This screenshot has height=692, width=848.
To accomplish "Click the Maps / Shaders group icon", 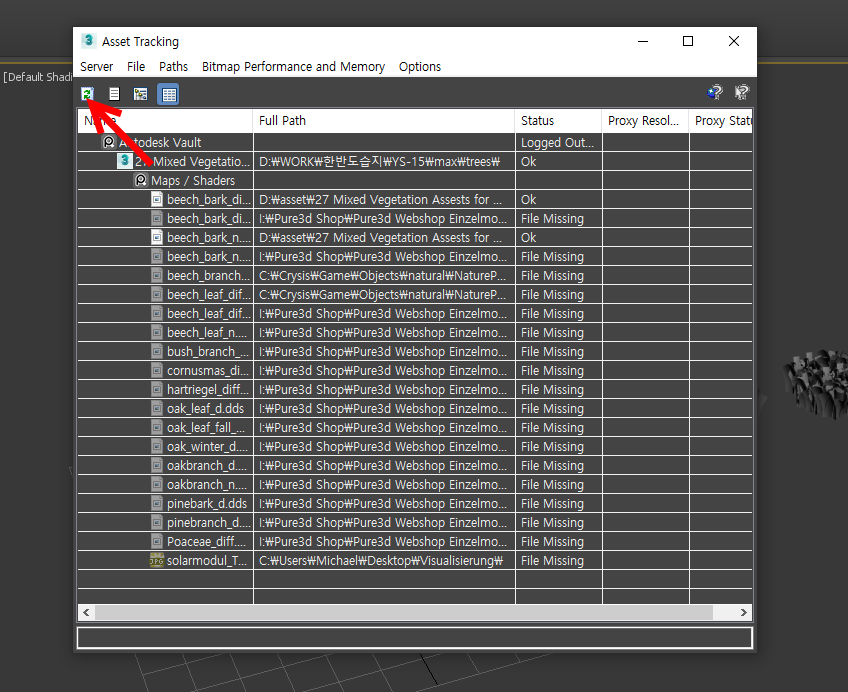I will [x=141, y=180].
